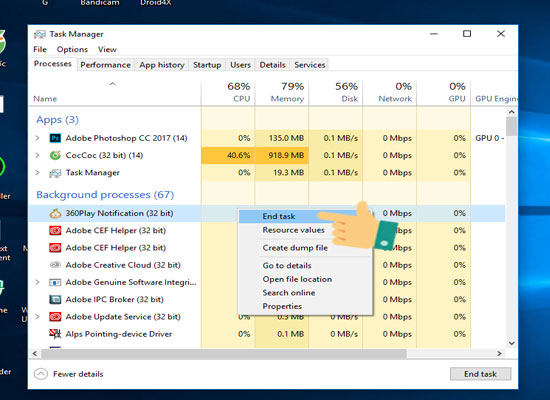Click the horizontal scrollbar left arrow

coord(35,353)
